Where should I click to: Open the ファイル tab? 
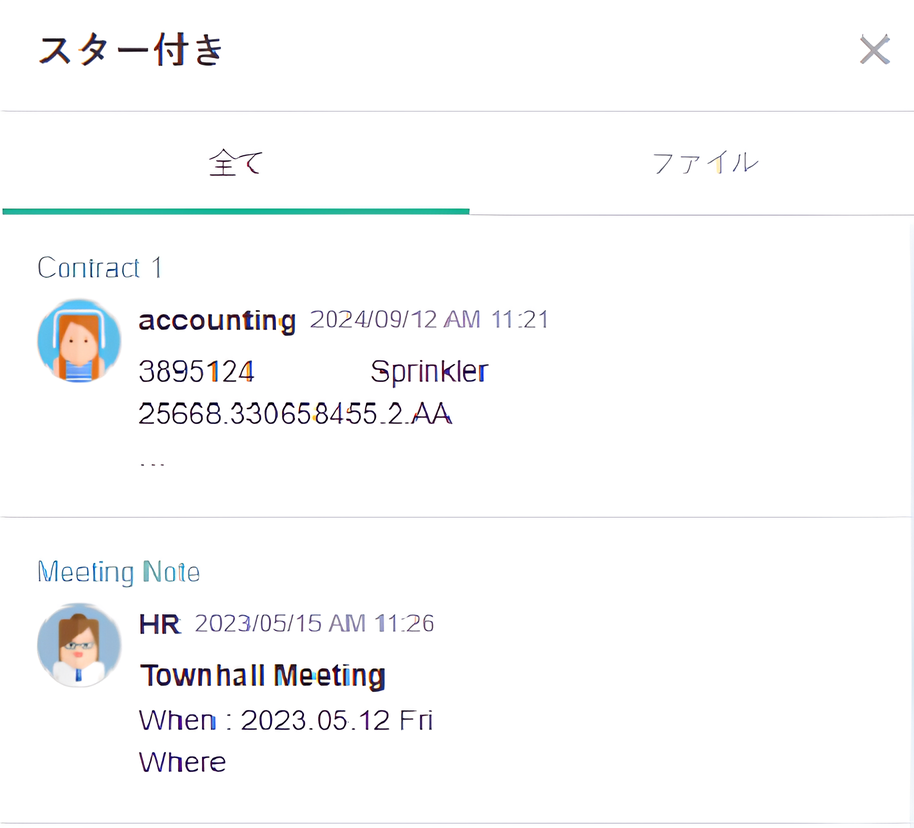tap(704, 163)
